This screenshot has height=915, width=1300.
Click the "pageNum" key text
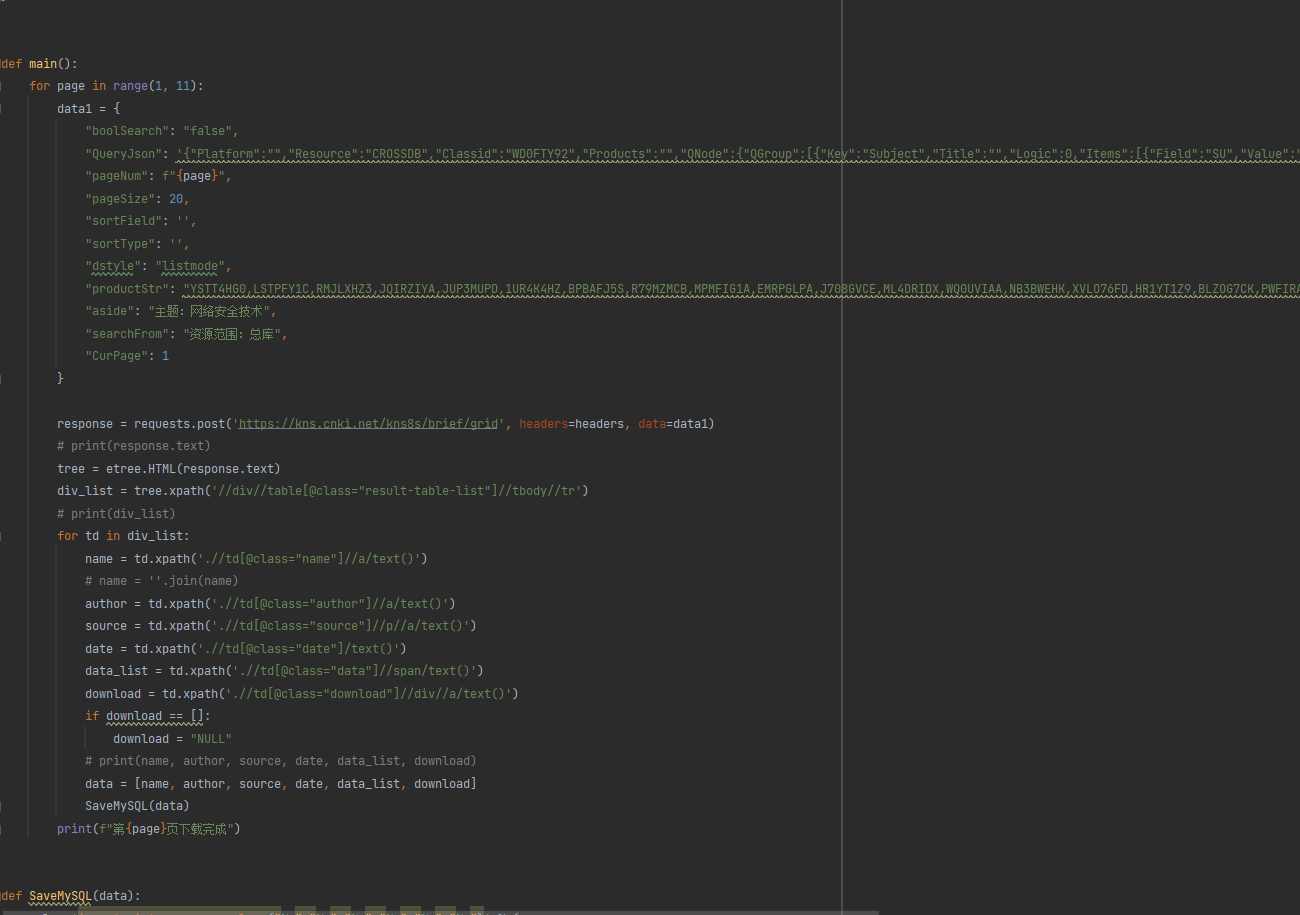point(116,176)
